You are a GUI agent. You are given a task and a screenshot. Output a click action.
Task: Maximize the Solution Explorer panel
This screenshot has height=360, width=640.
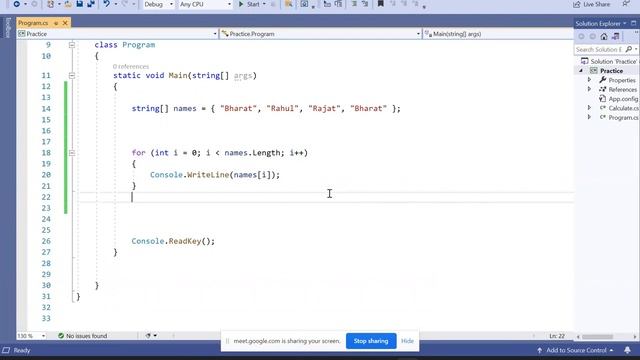(x=633, y=23)
